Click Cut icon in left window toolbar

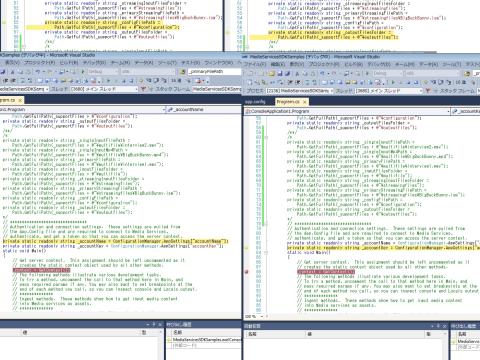point(12,72)
